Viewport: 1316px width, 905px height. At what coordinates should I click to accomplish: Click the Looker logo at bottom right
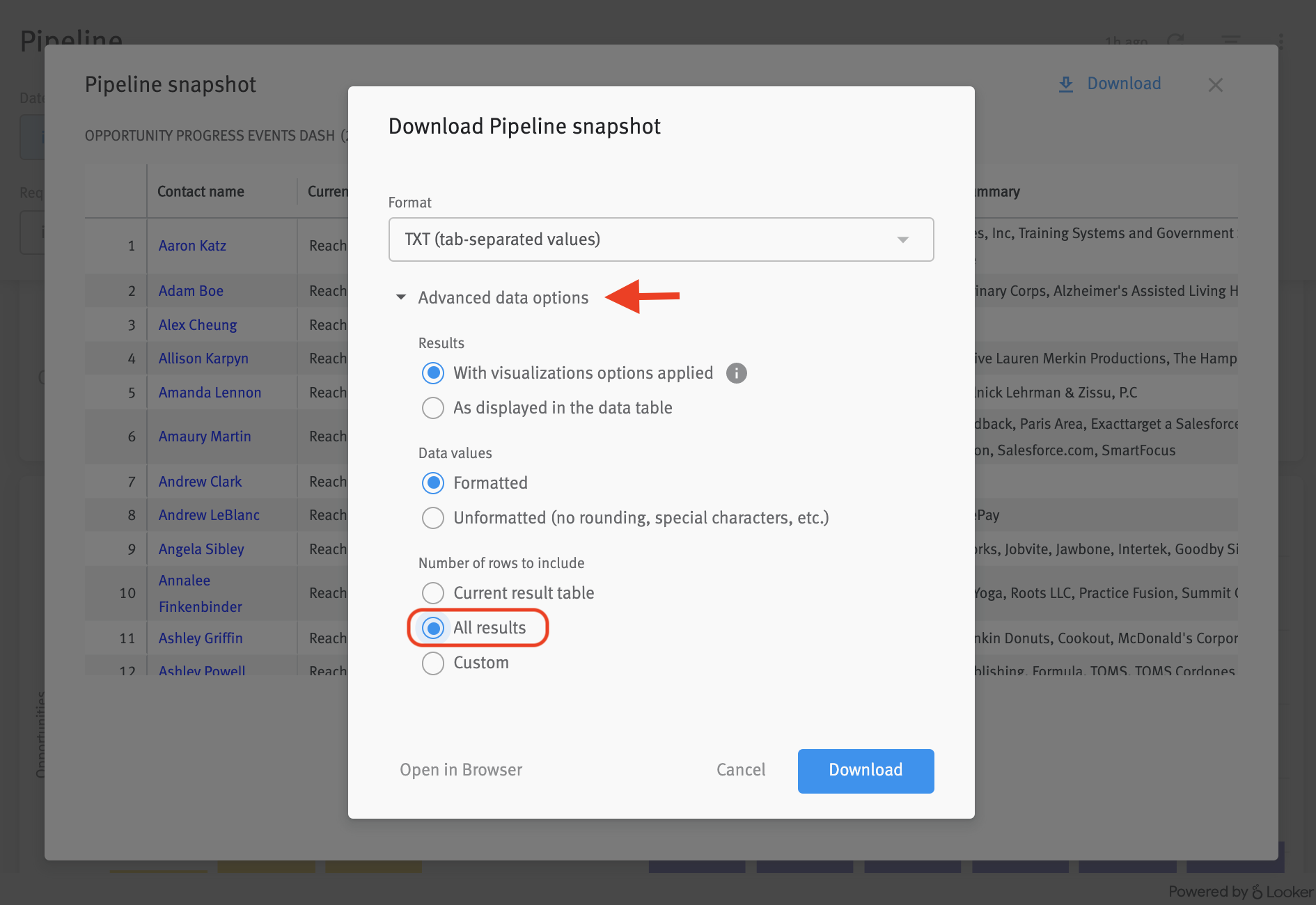(x=1258, y=891)
